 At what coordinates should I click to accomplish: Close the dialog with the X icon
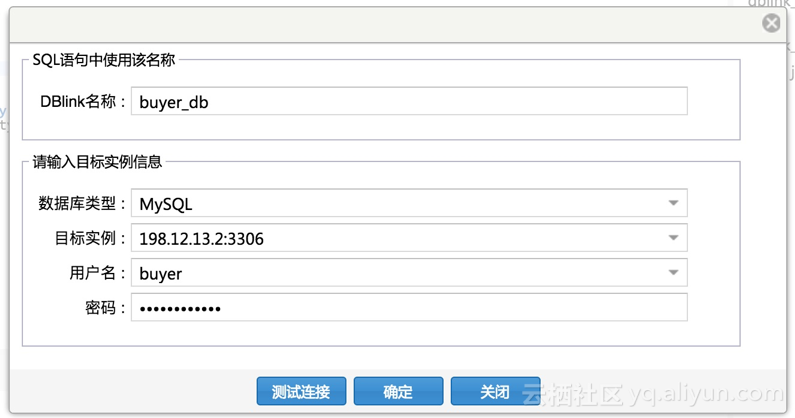pos(771,23)
